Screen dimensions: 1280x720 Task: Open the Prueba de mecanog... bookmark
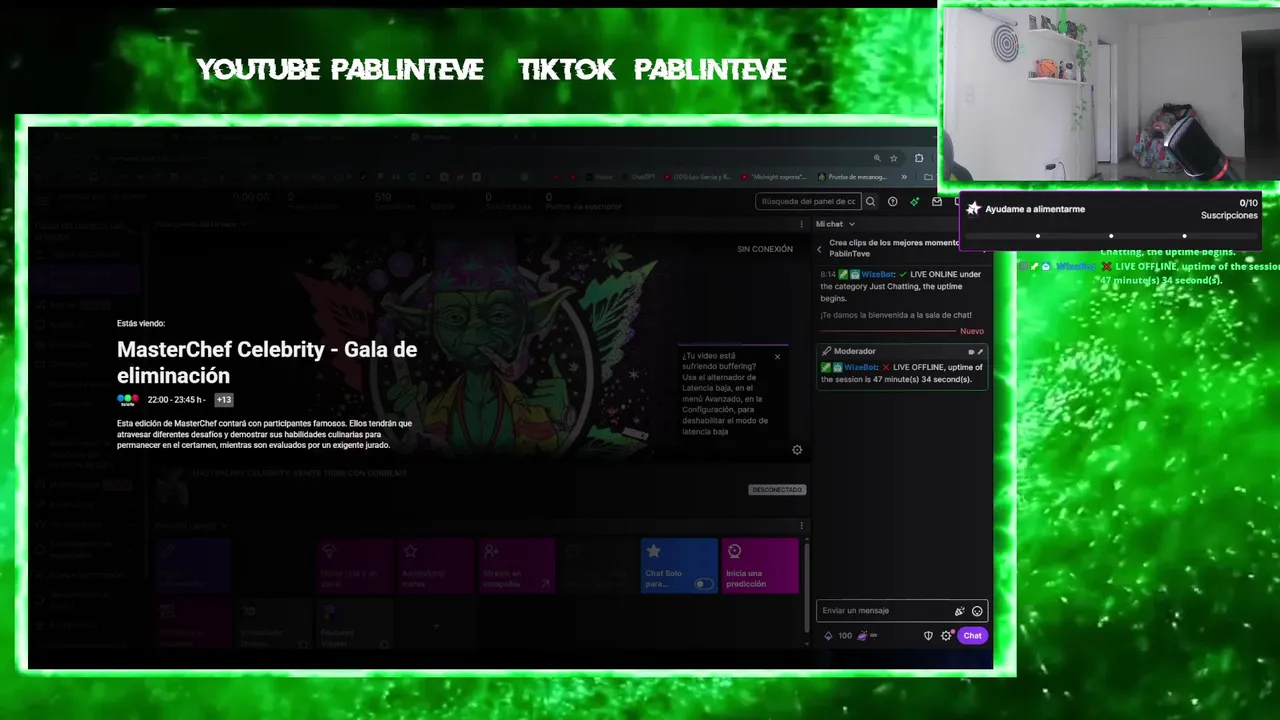tap(852, 177)
